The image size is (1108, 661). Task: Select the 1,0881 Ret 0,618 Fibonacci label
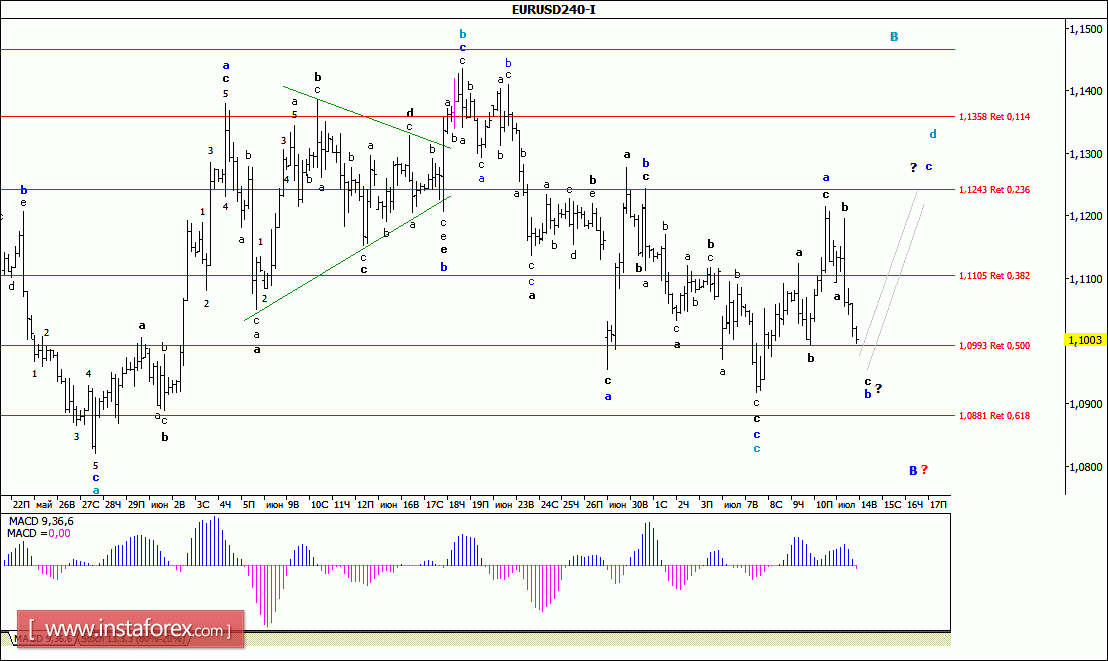pos(994,416)
